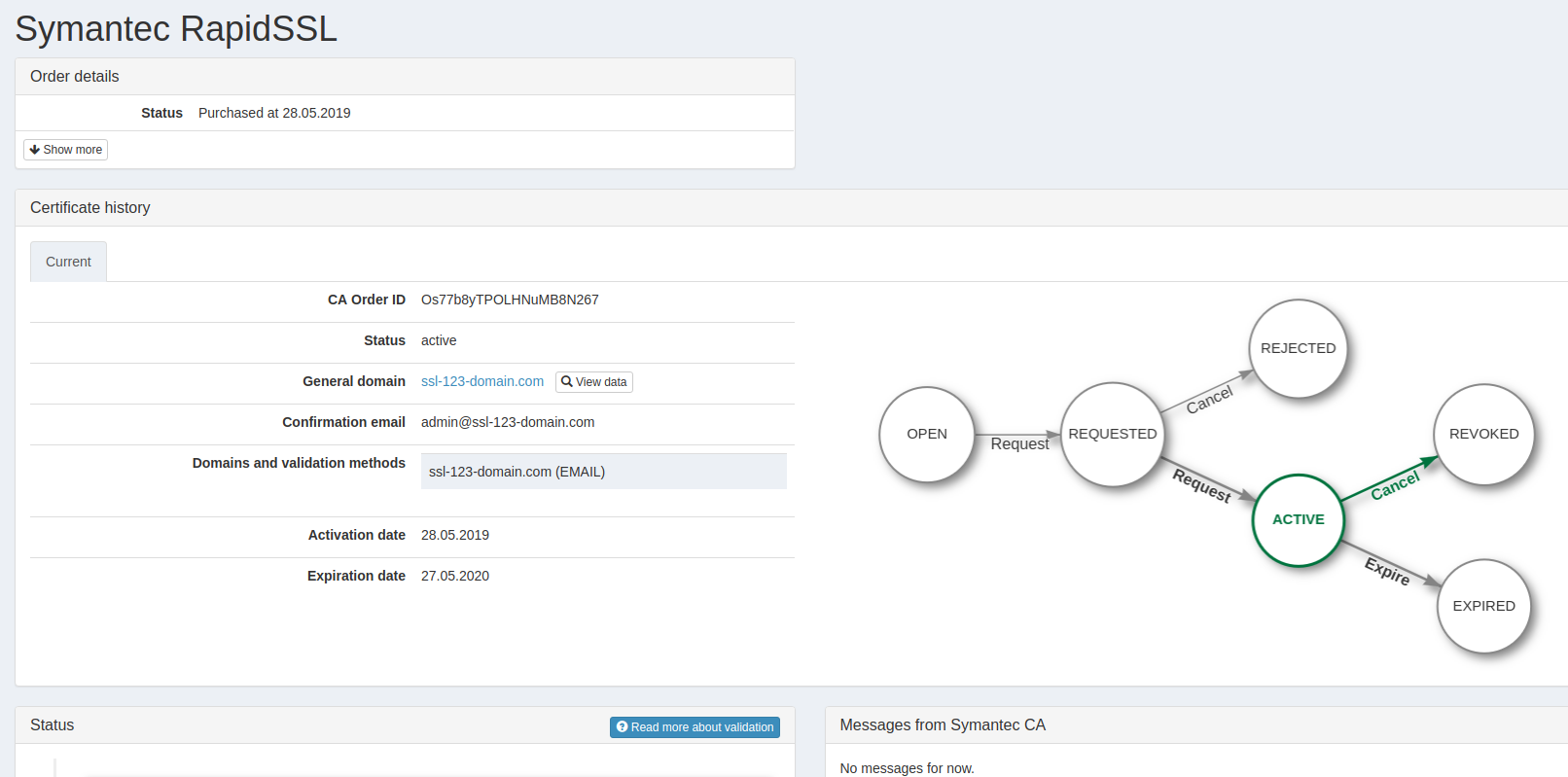Screen dimensions: 1568x777
Task: Click the 'active' certificate status value
Action: click(x=439, y=340)
